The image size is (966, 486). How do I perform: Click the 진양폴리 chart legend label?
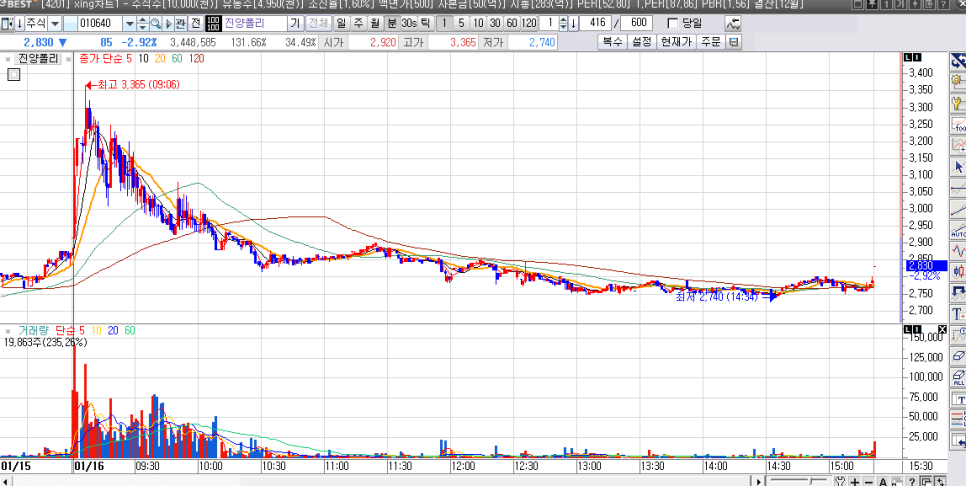pyautogui.click(x=37, y=59)
